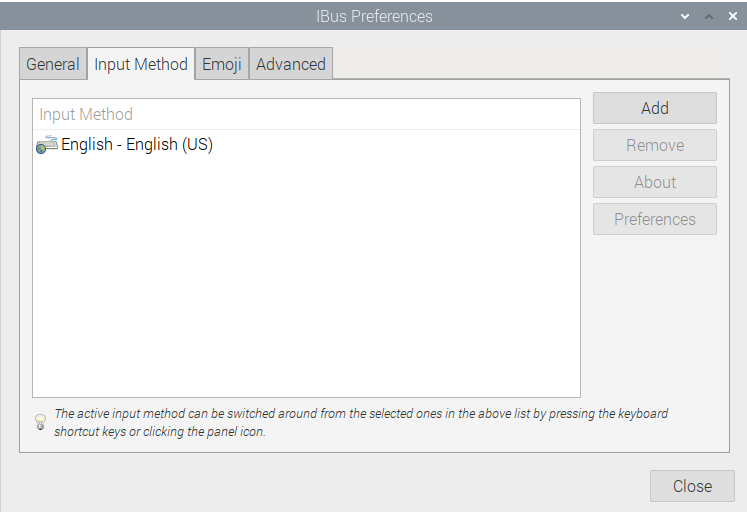Image resolution: width=747 pixels, height=514 pixels.
Task: Select the Input Method tab
Action: click(141, 64)
